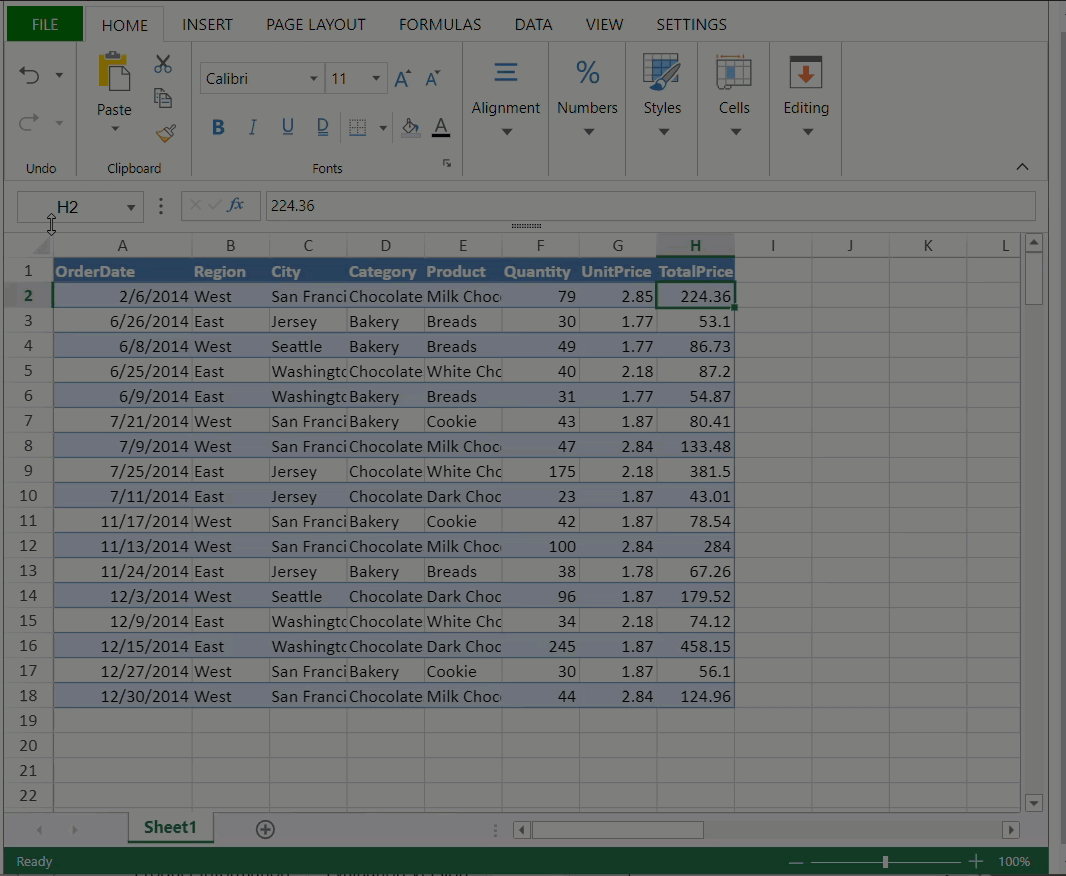1066x876 pixels.
Task: Click the previous sheet navigation arrow
Action: point(39,830)
